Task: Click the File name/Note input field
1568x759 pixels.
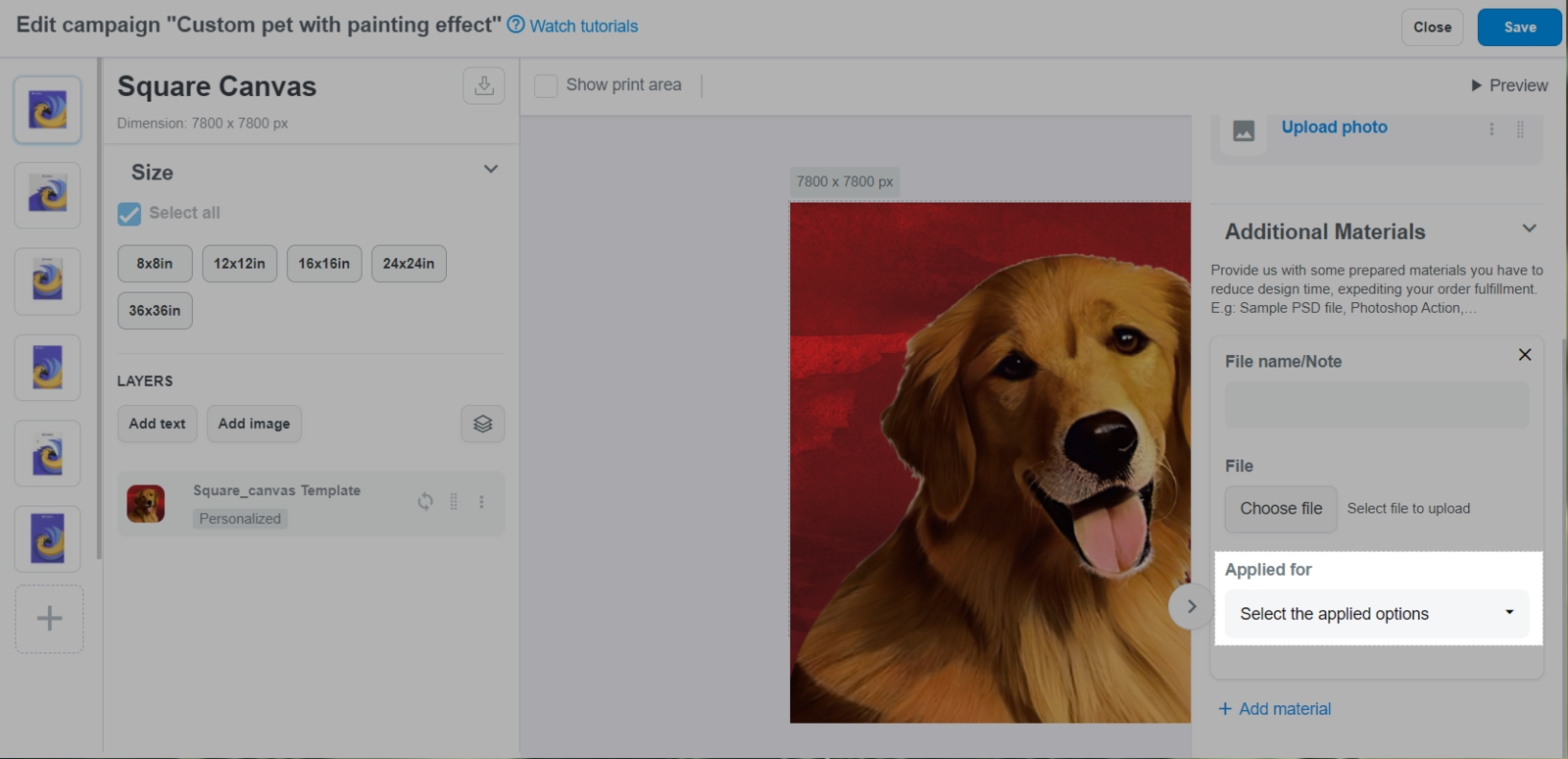Action: 1377,405
